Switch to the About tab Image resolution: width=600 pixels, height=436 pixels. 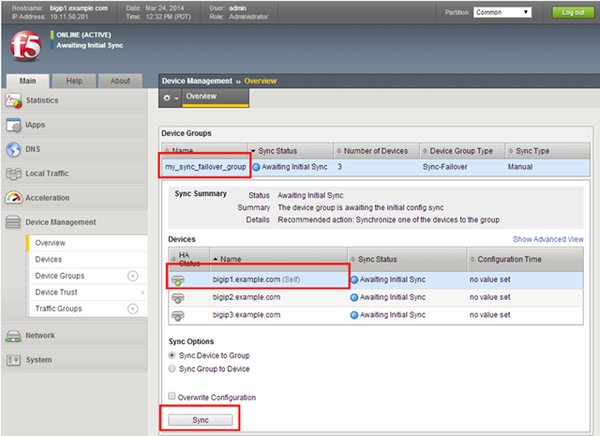120,80
